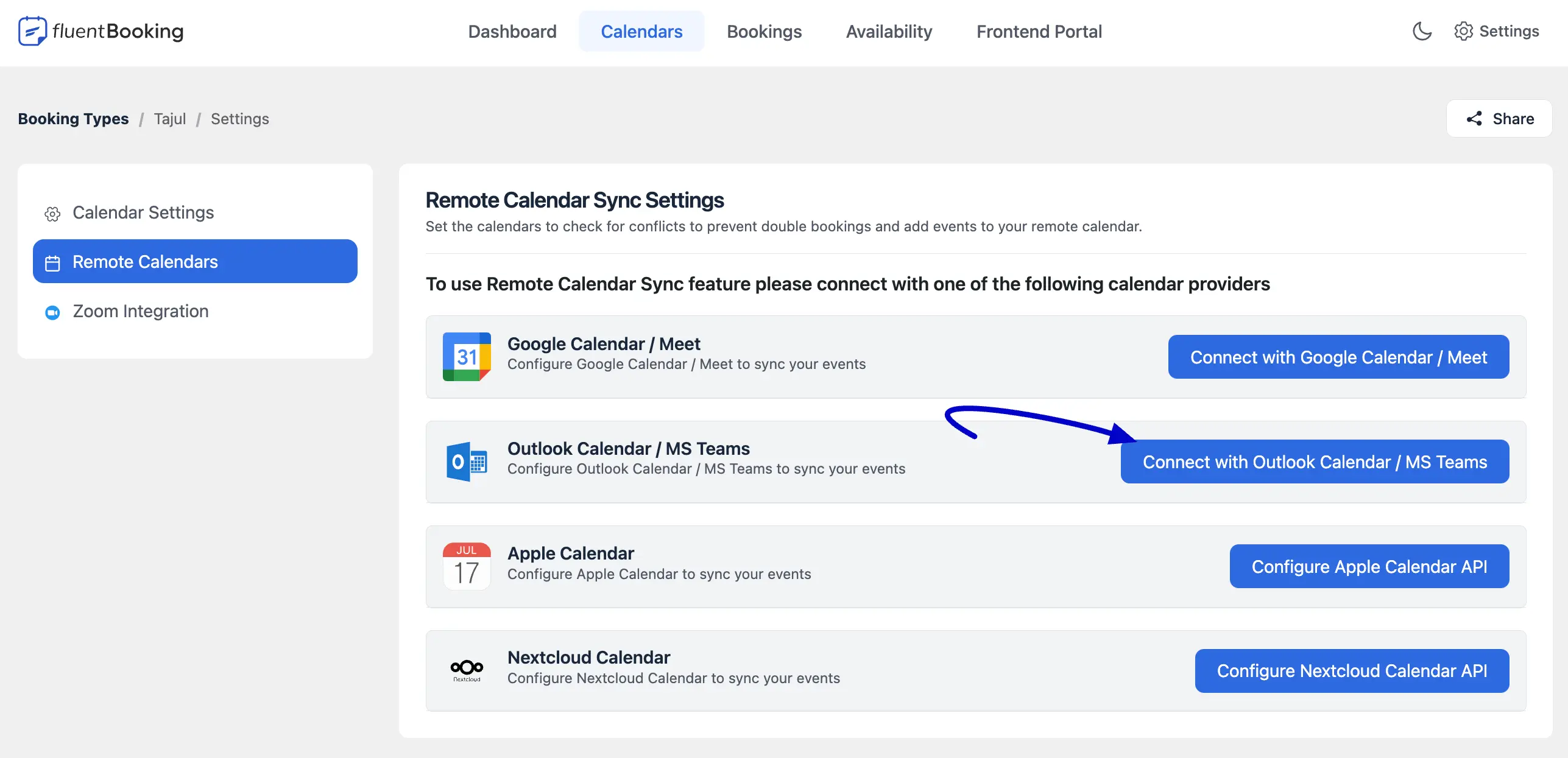Click the Share arrow icon
This screenshot has width=1568, height=758.
[1474, 119]
